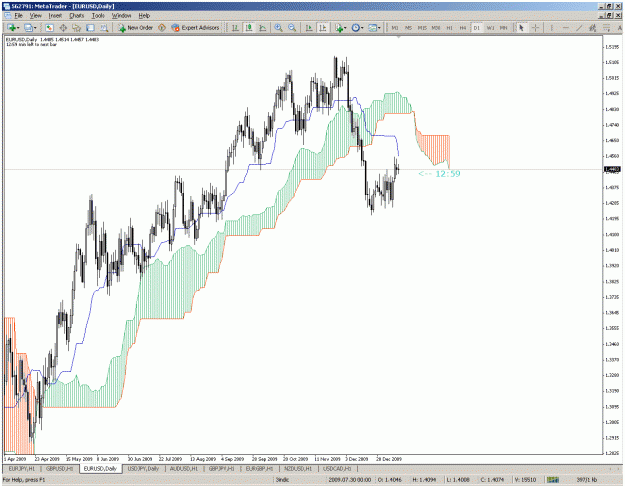Select the D1 timeframe button
The height and width of the screenshot is (486, 625).
pyautogui.click(x=476, y=28)
